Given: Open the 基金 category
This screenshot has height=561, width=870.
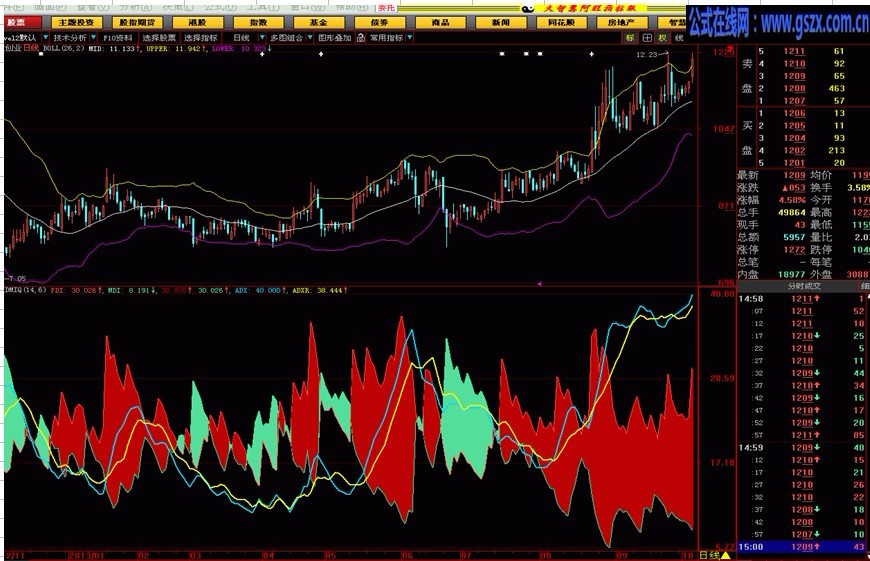Looking at the screenshot, I should (x=318, y=23).
